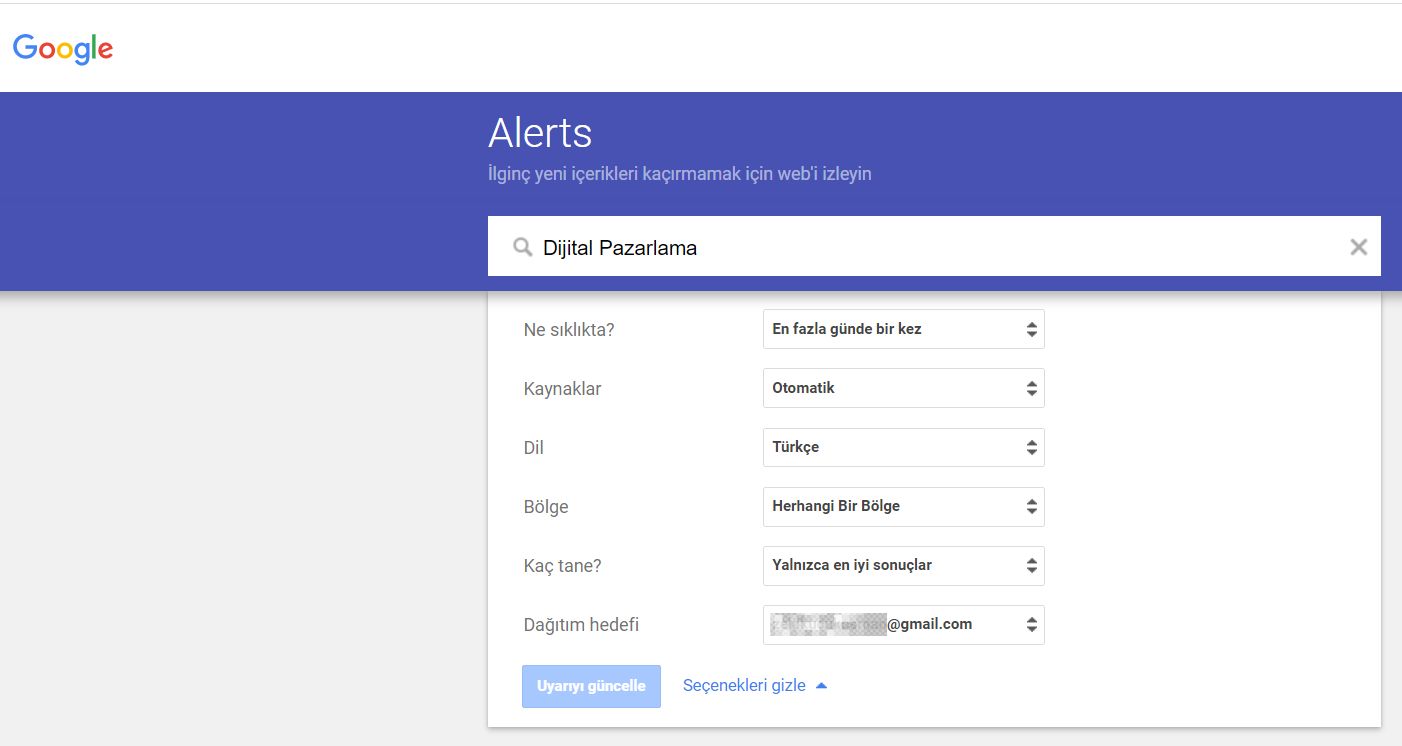
Task: Click the Uyarıyı güncelle button
Action: [x=591, y=686]
